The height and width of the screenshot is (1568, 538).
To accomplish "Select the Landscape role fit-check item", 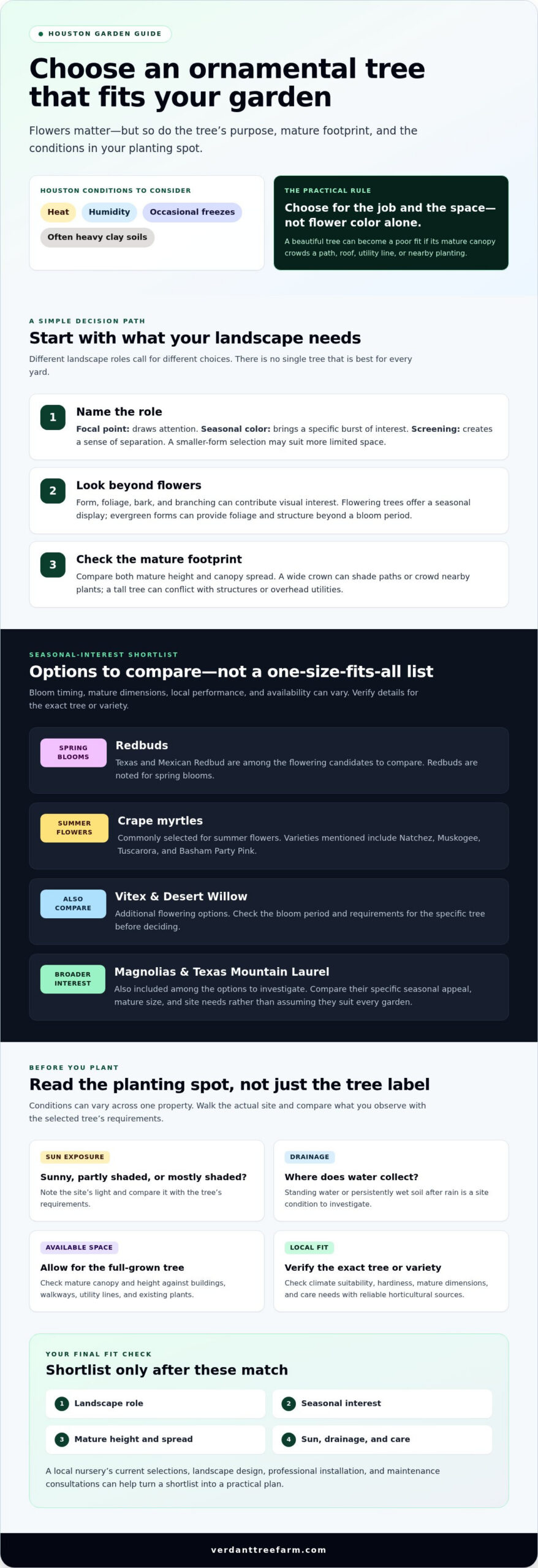I will click(x=156, y=1403).
